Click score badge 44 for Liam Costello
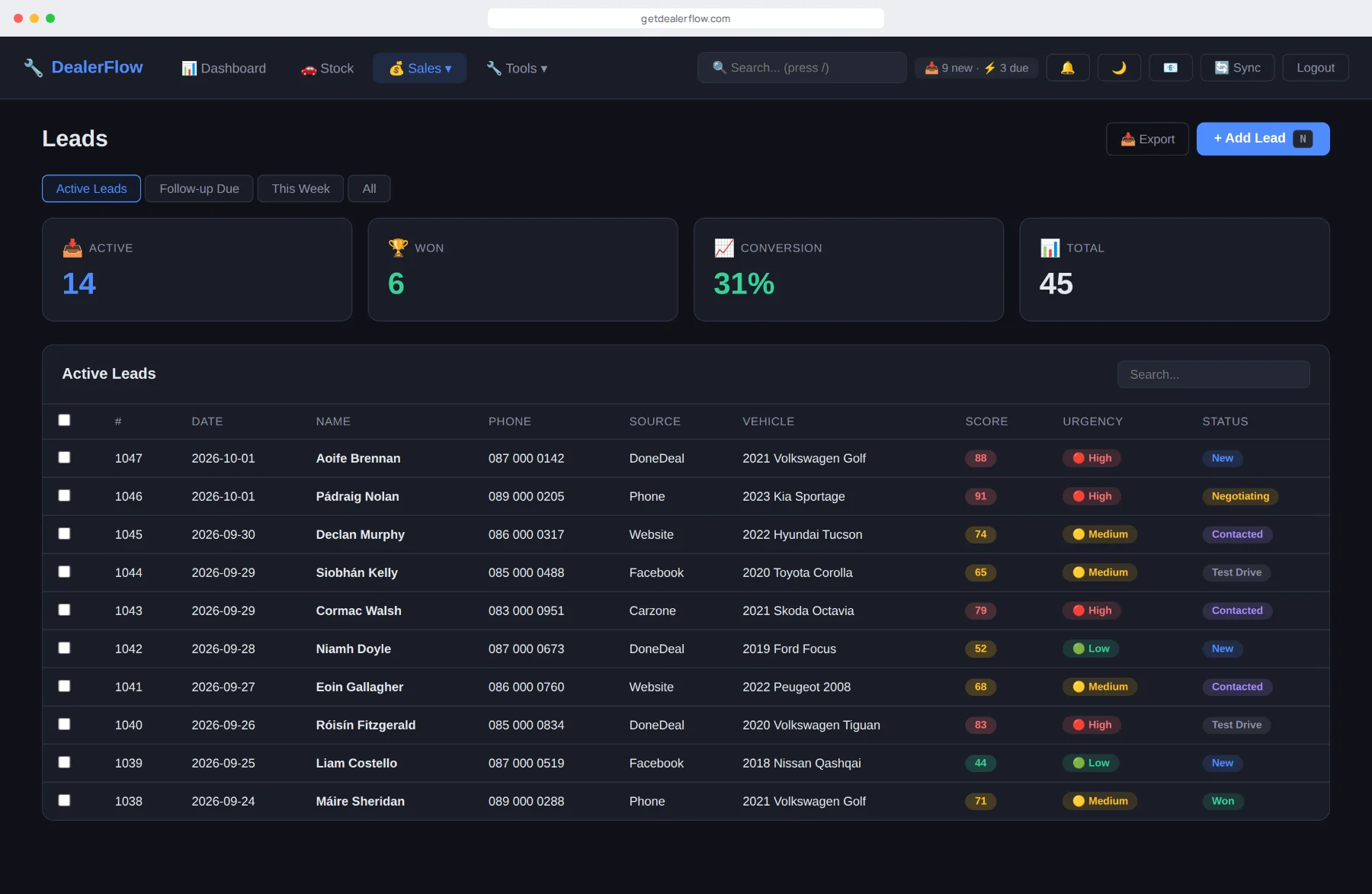 (980, 763)
